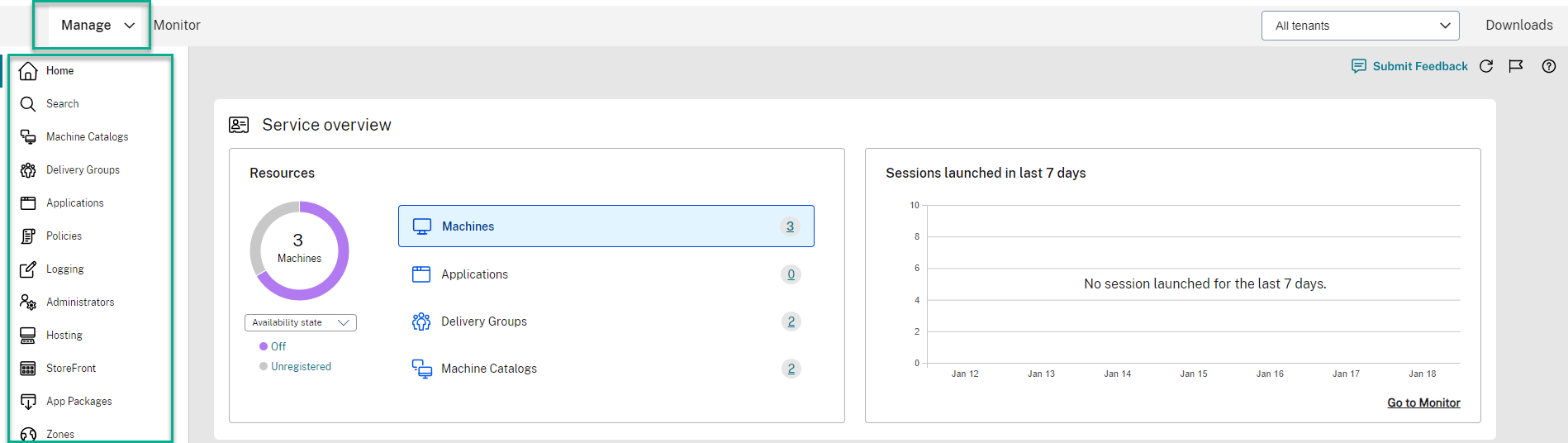Go to Hosting in the sidebar
The height and width of the screenshot is (443, 1568).
pos(64,336)
